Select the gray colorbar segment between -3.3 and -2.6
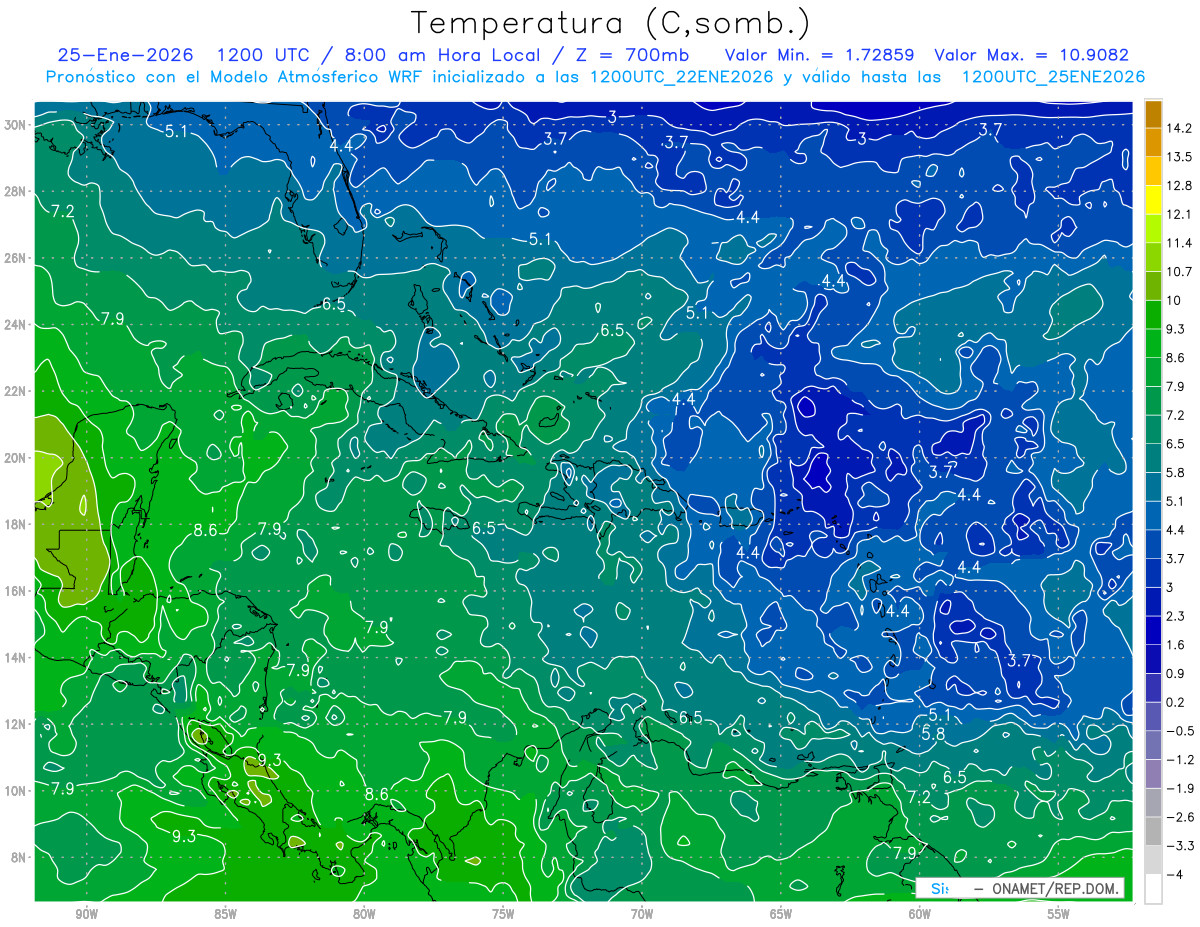1200x927 pixels. pos(1153,831)
